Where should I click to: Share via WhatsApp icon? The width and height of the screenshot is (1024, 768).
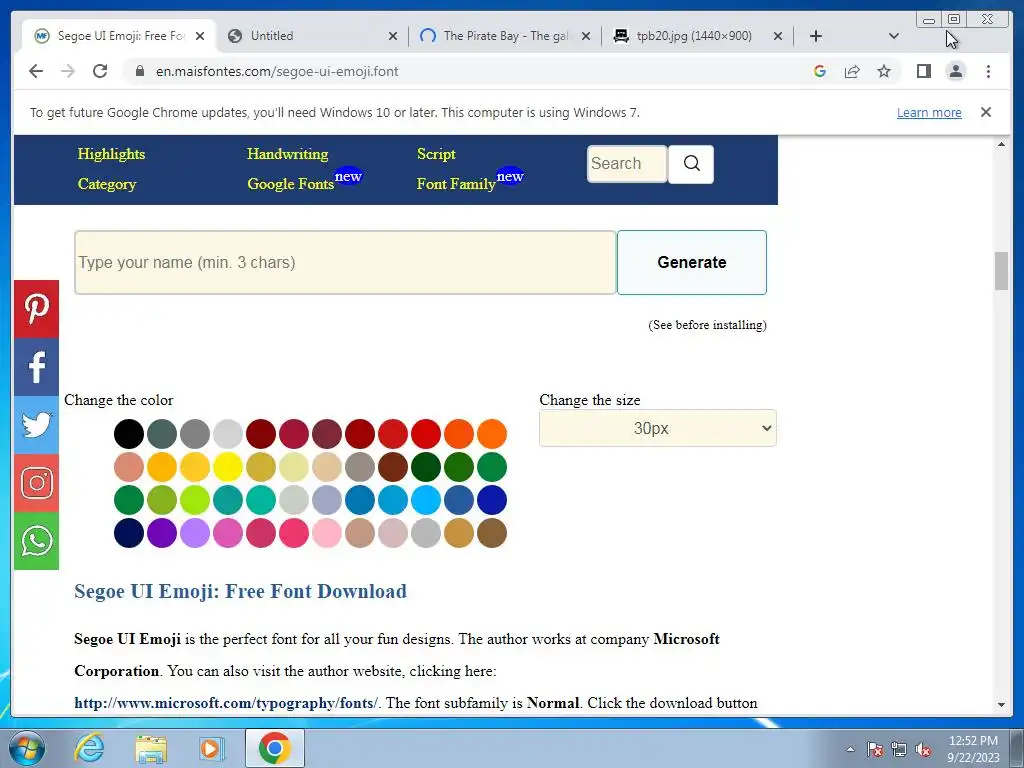click(37, 541)
